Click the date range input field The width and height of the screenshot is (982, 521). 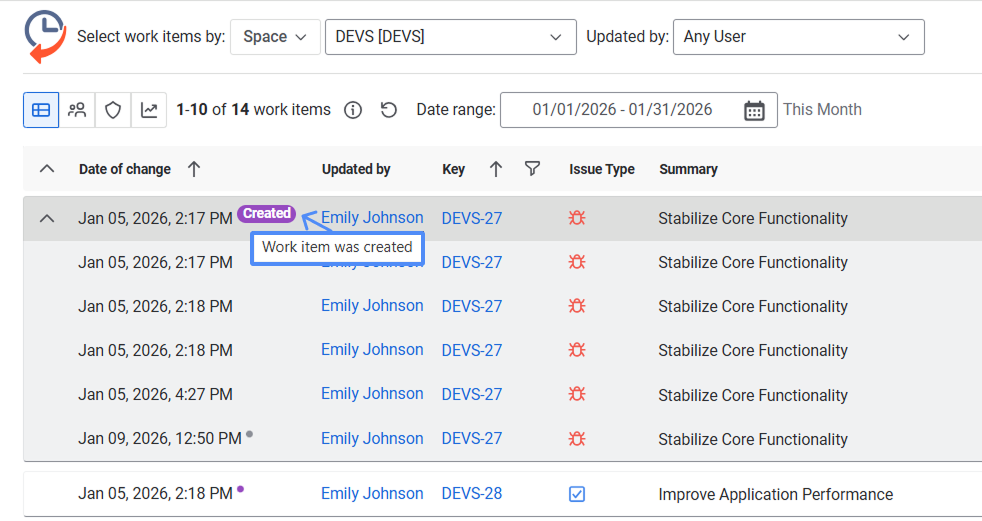point(620,110)
